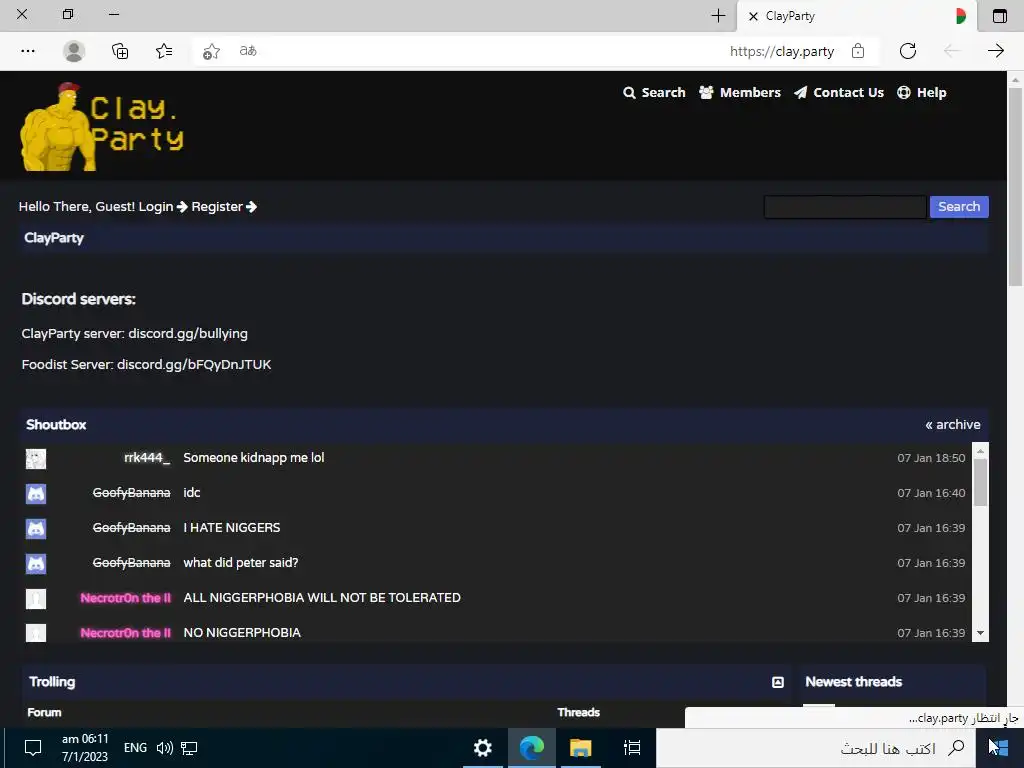Open Windows Start menu

tap(999, 748)
